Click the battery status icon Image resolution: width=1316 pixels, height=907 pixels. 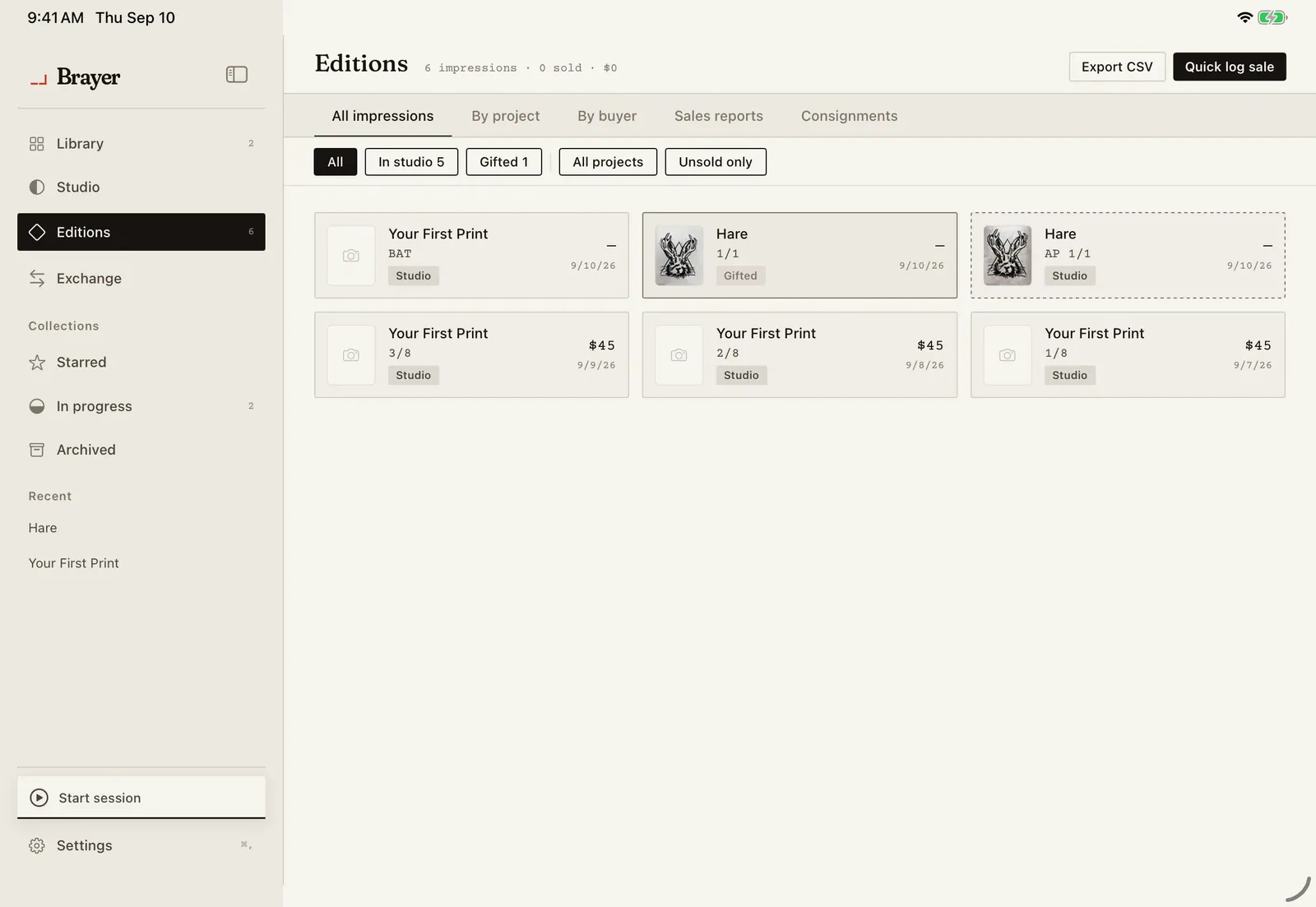pyautogui.click(x=1272, y=17)
